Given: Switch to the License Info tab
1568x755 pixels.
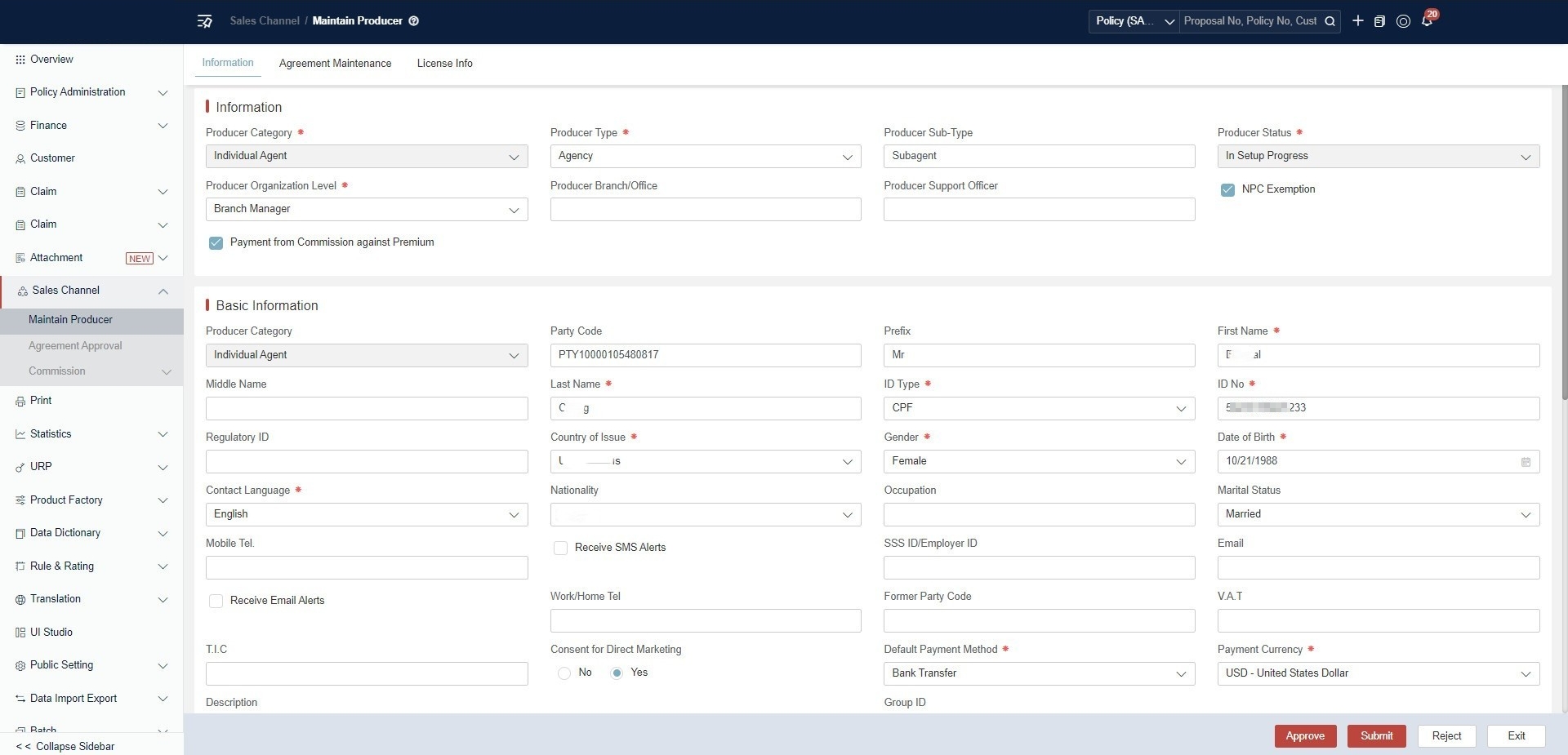Looking at the screenshot, I should click(444, 64).
